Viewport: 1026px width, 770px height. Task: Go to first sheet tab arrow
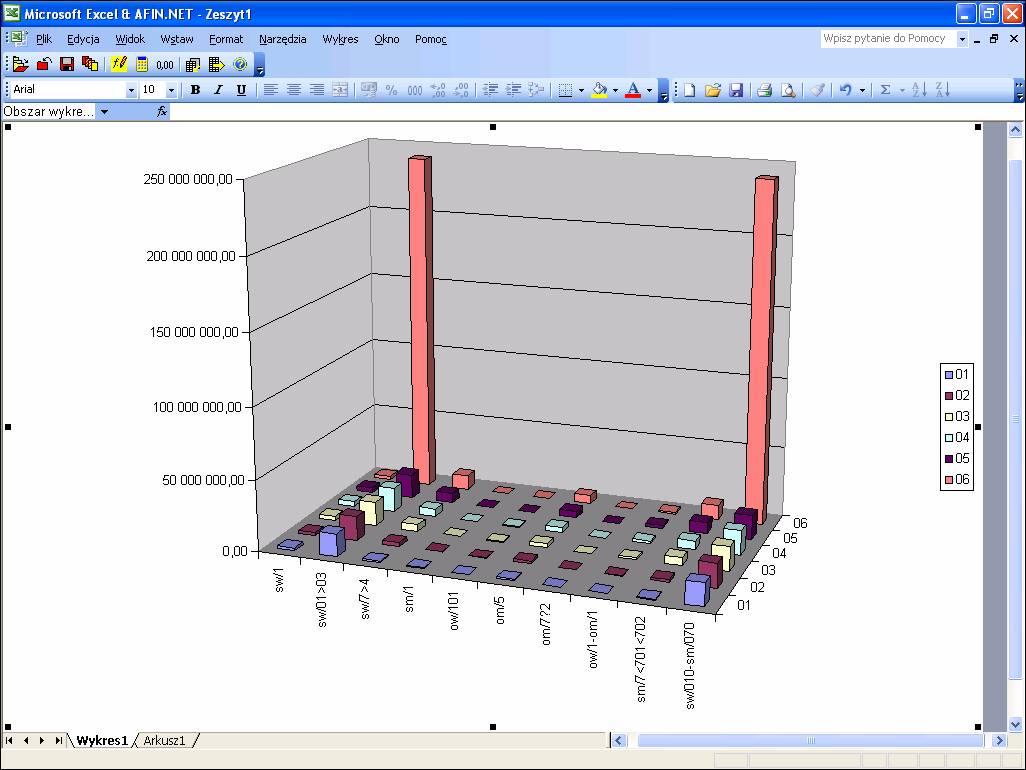click(x=9, y=741)
